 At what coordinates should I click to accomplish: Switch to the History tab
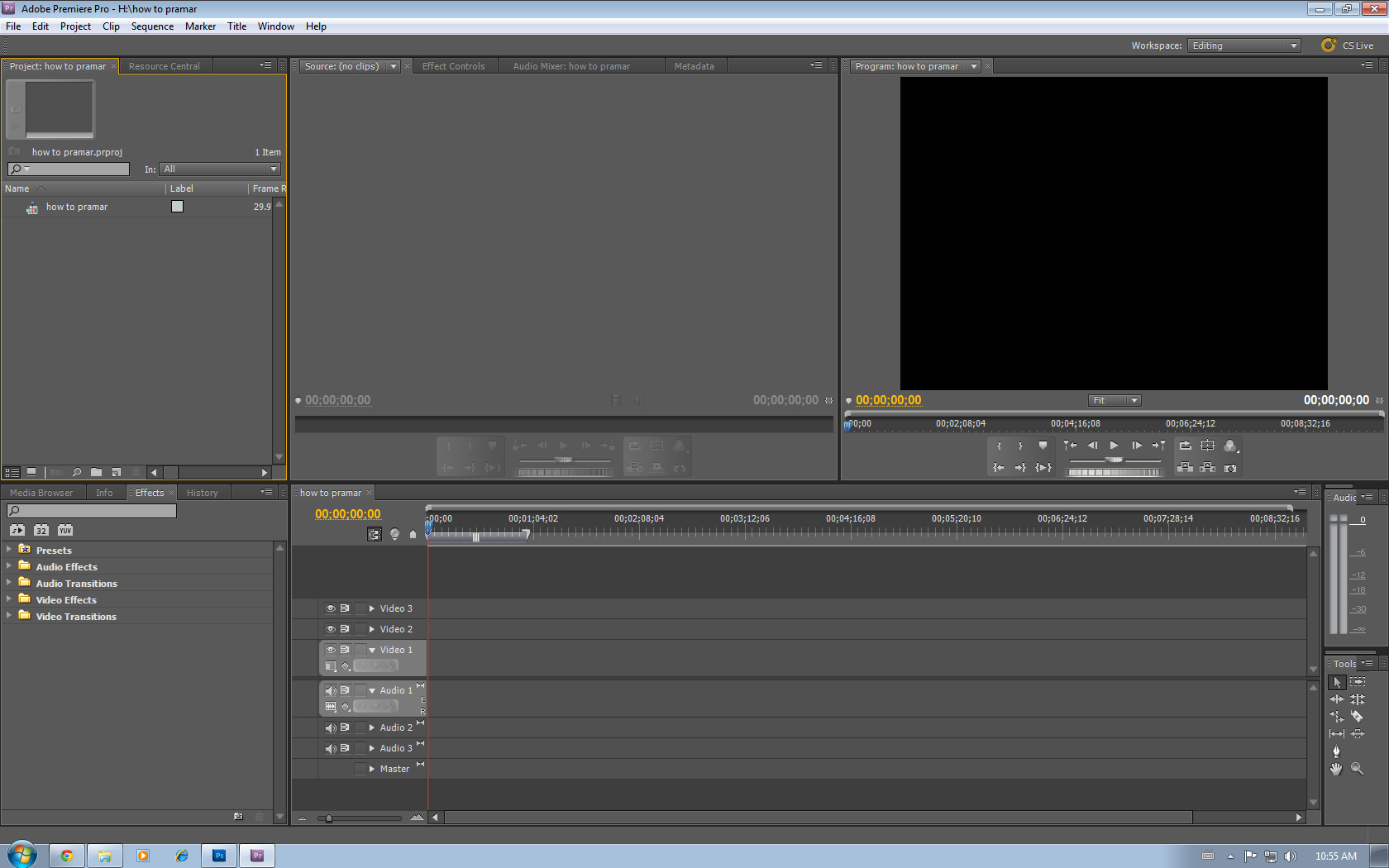[203, 493]
